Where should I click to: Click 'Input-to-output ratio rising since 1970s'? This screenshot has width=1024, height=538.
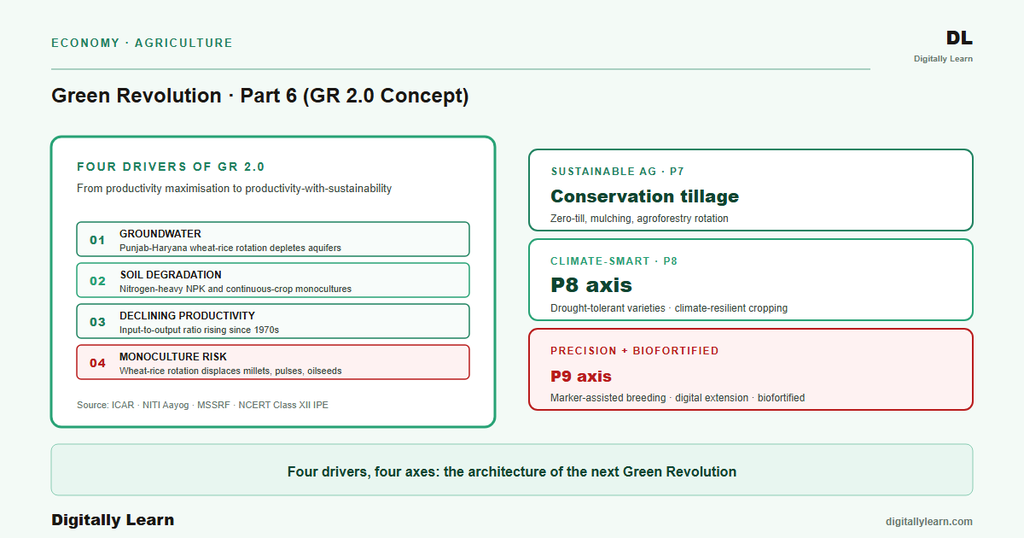pyautogui.click(x=199, y=330)
